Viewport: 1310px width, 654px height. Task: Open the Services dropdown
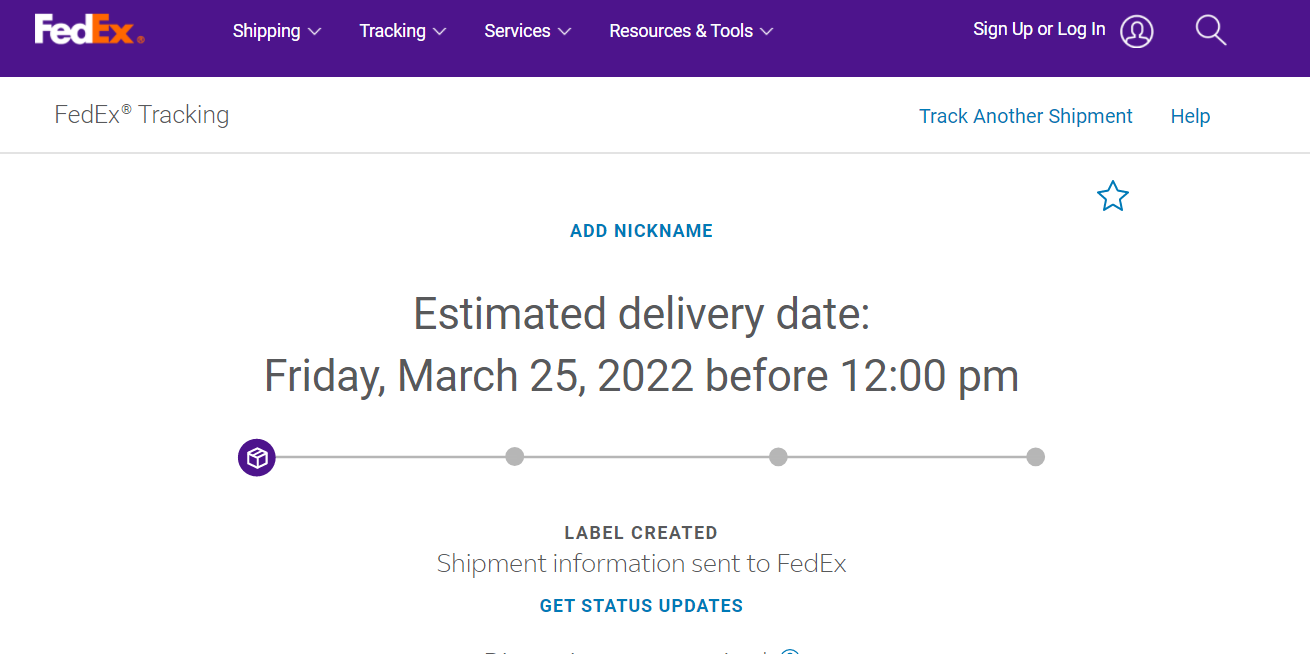click(527, 31)
